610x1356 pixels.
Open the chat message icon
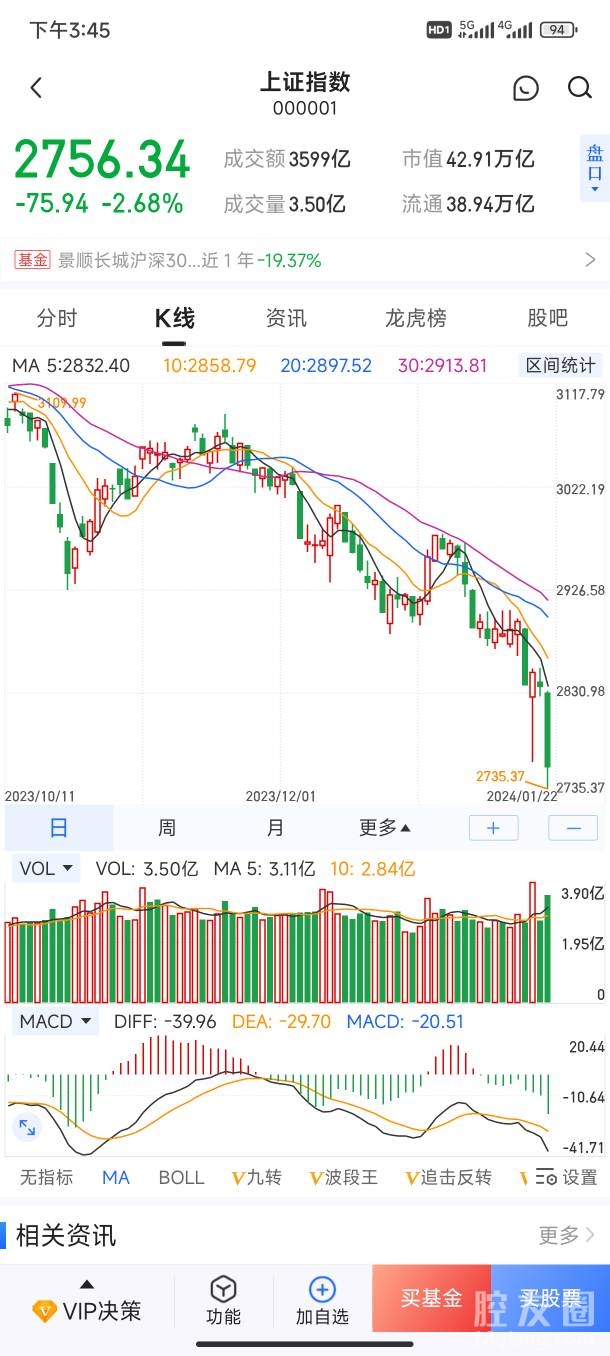tap(525, 88)
